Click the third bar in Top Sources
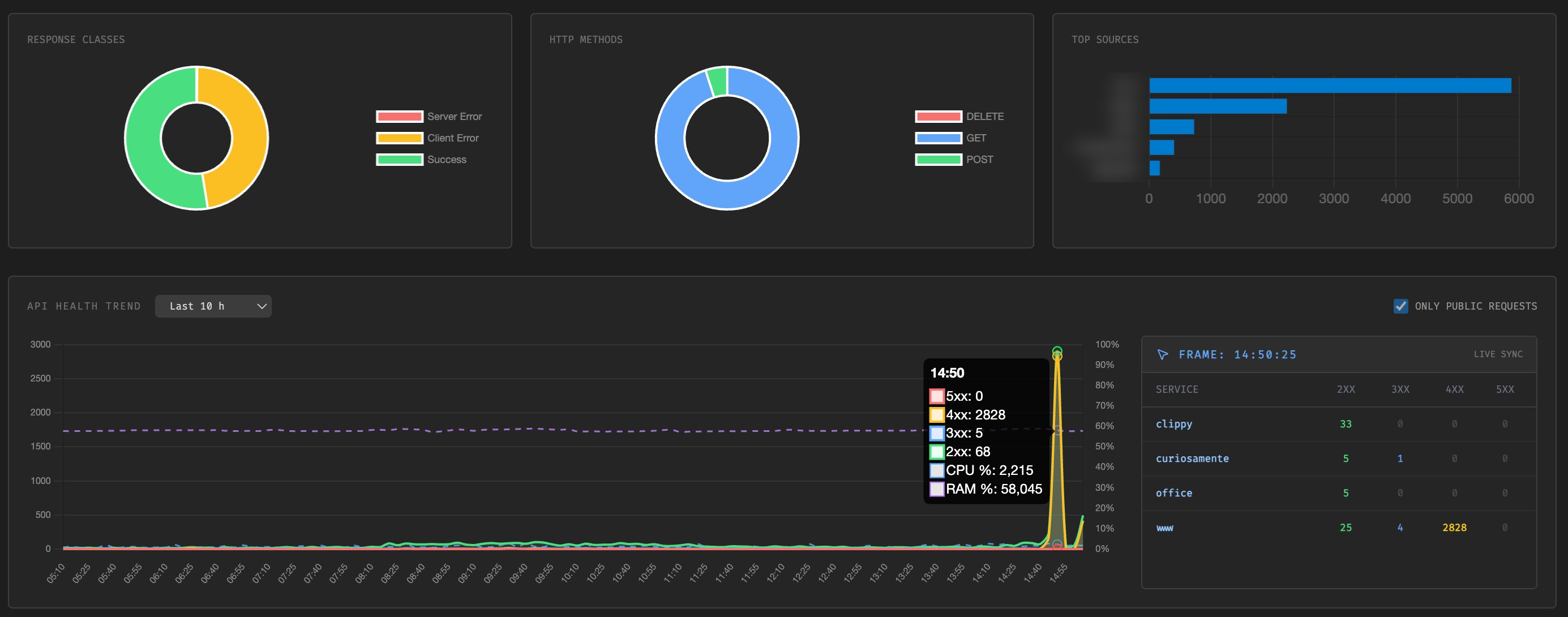 (x=1172, y=127)
